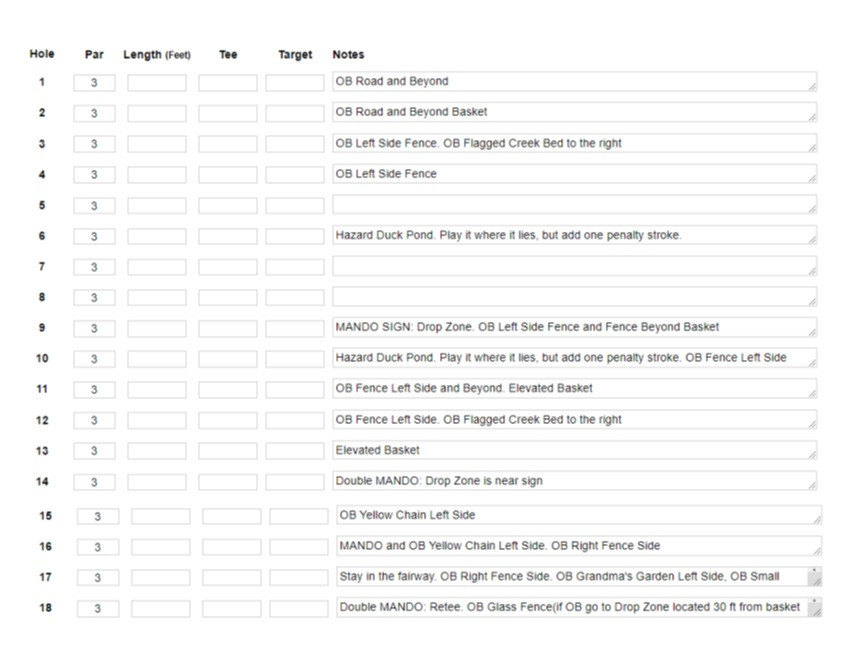Edit the hole 6 Hazard Duck Pond note
This screenshot has height=648, width=853.
tap(574, 236)
